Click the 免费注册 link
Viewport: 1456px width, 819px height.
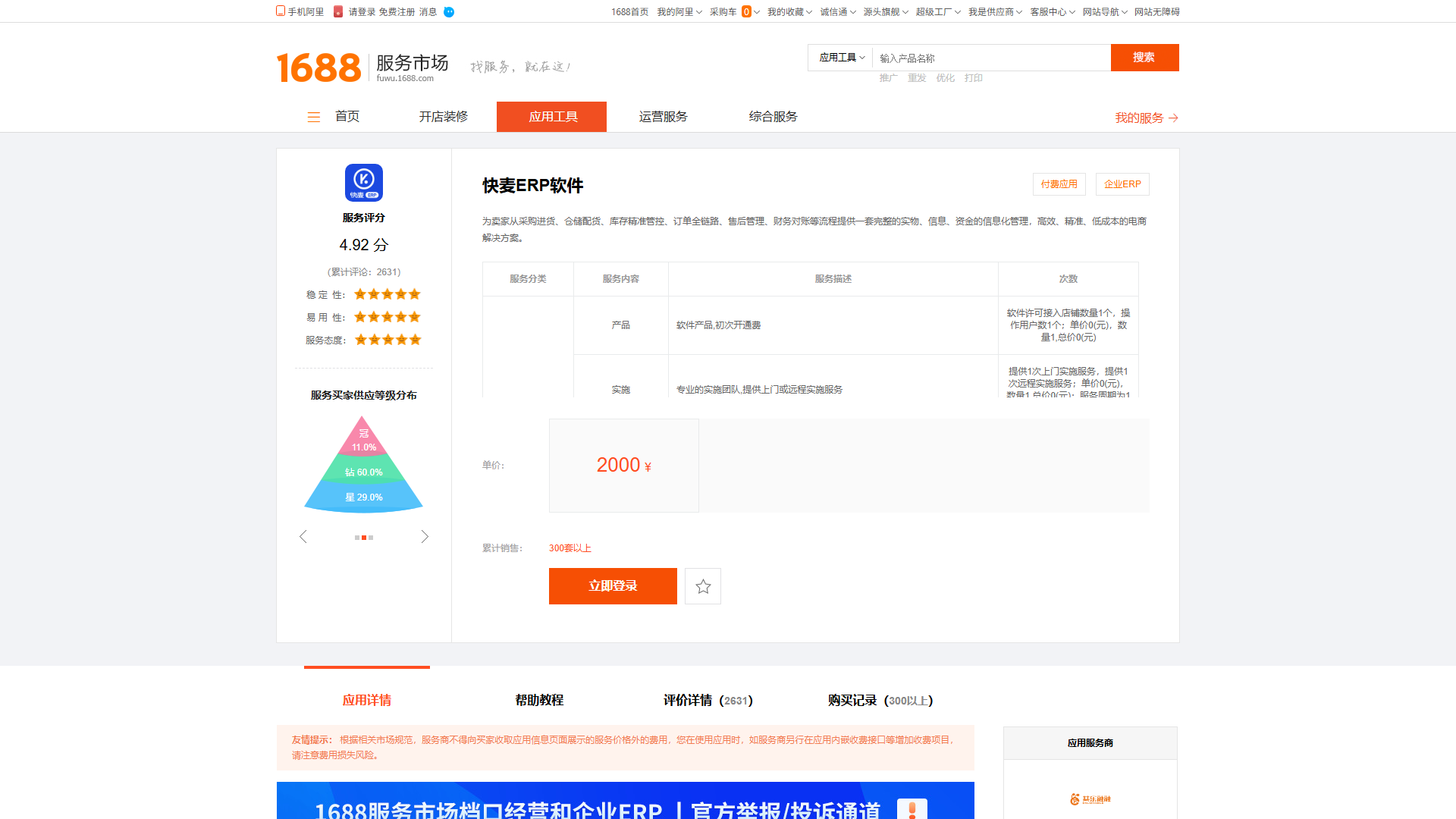(397, 12)
